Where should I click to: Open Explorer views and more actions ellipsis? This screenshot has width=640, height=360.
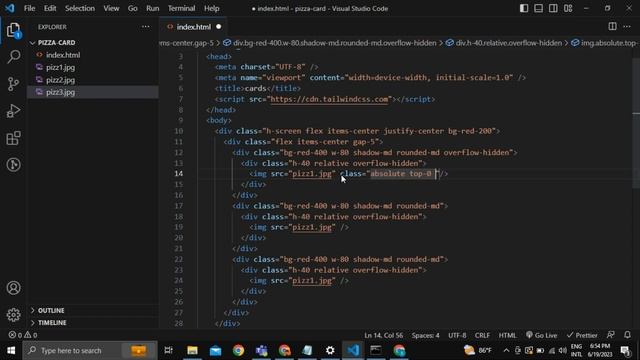145,27
